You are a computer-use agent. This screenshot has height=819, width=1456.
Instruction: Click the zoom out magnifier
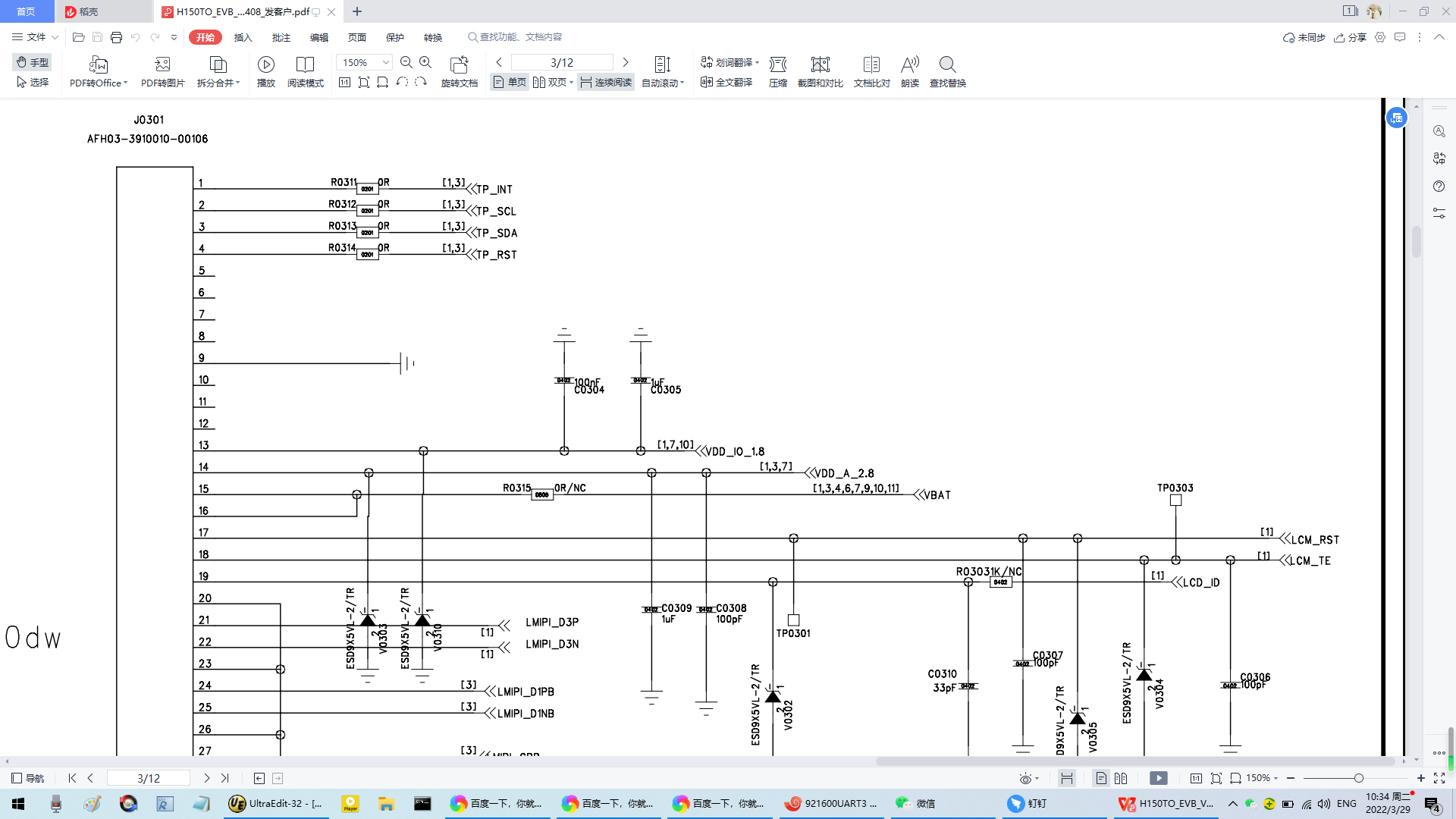(x=406, y=62)
